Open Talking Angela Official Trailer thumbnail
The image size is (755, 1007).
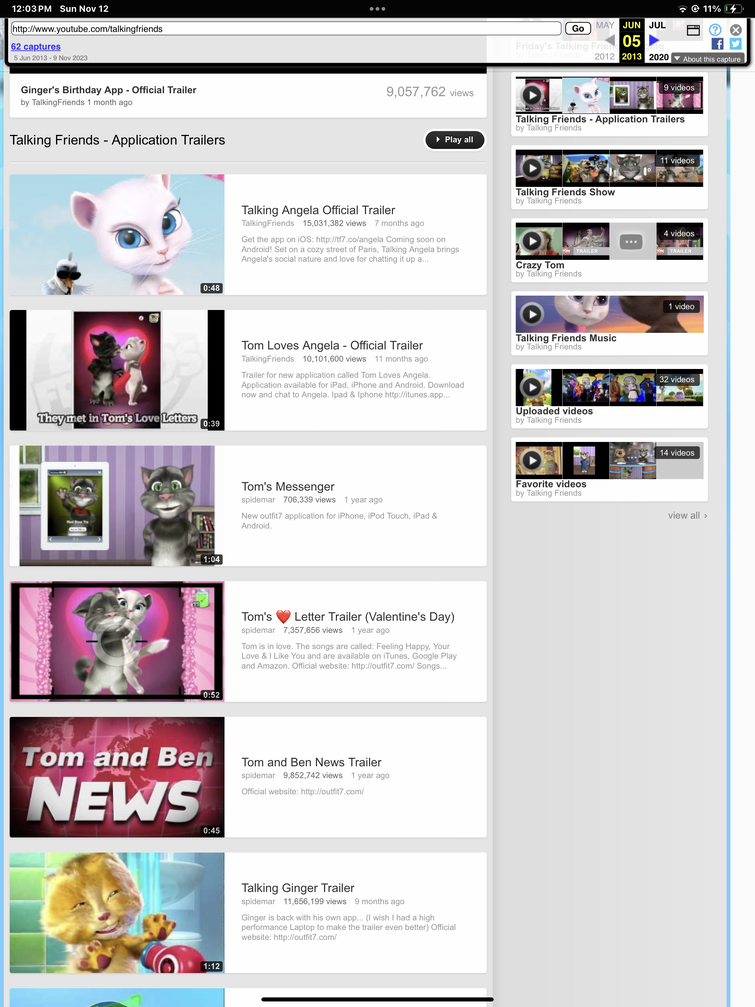tap(117, 234)
